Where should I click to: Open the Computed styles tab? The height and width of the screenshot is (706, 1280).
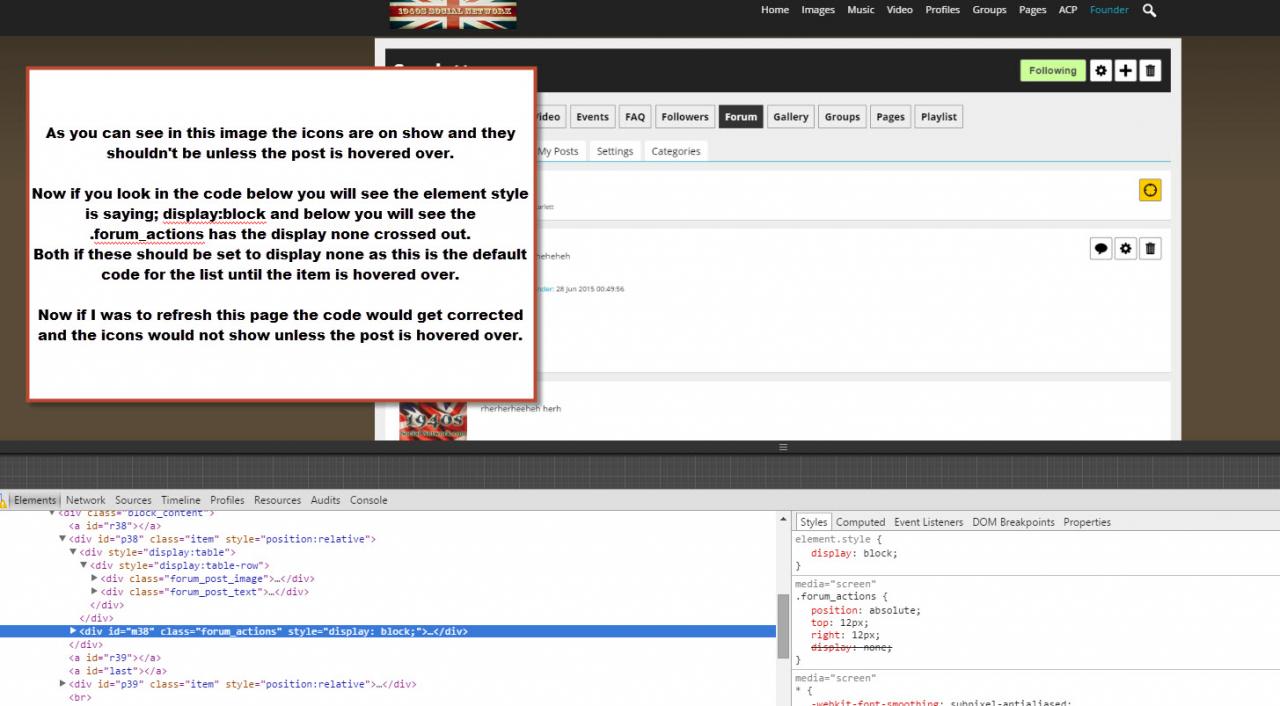860,522
